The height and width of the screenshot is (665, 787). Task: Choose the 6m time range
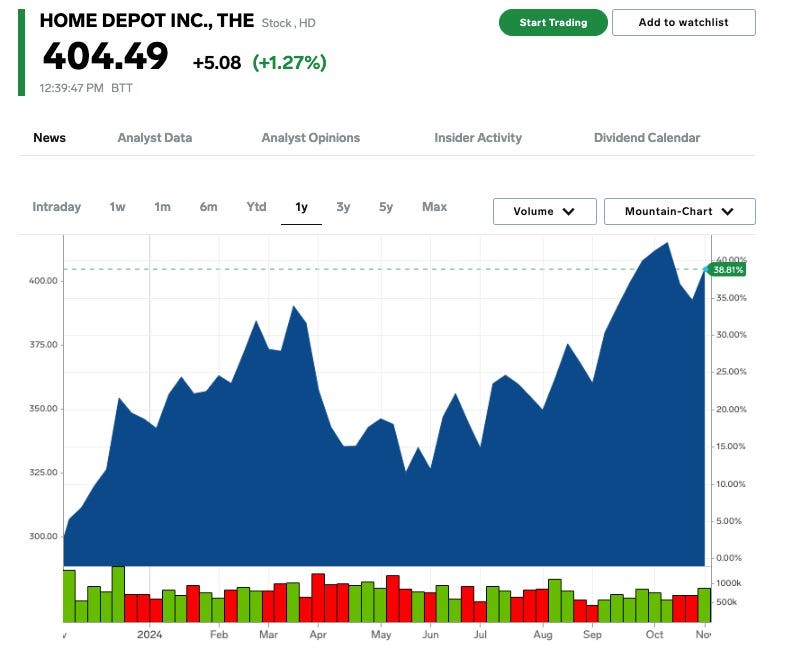(208, 207)
